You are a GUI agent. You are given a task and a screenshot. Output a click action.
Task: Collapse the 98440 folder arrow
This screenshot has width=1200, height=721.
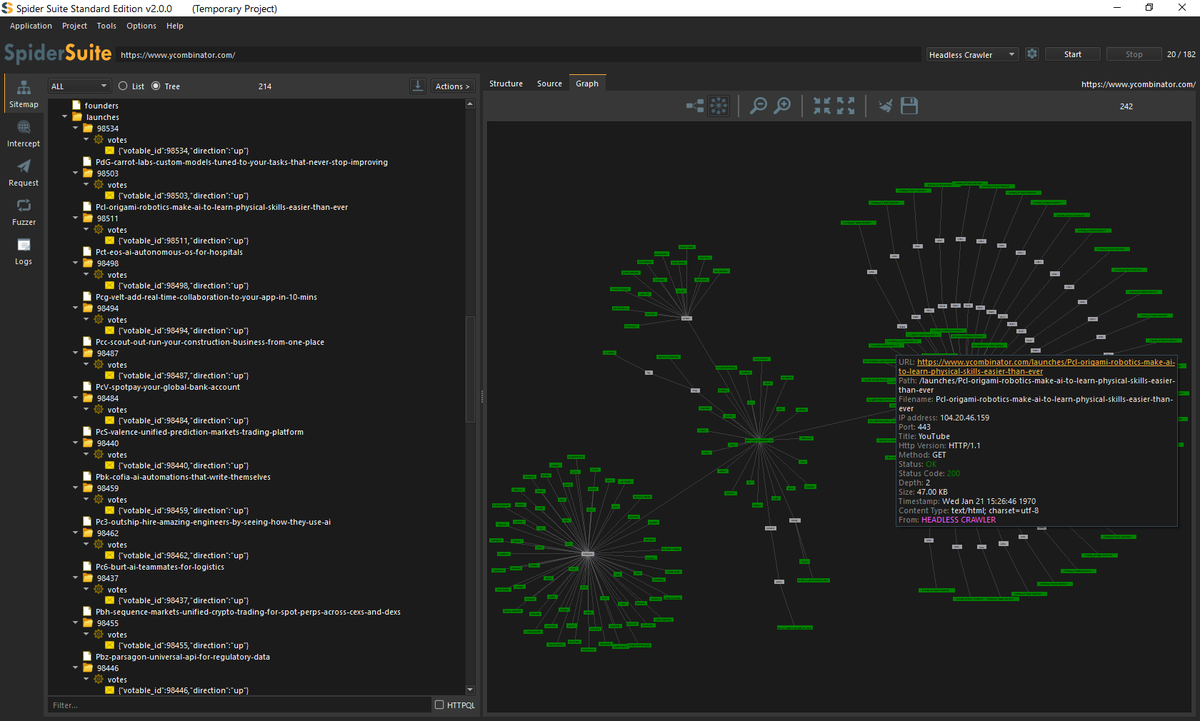[x=75, y=443]
